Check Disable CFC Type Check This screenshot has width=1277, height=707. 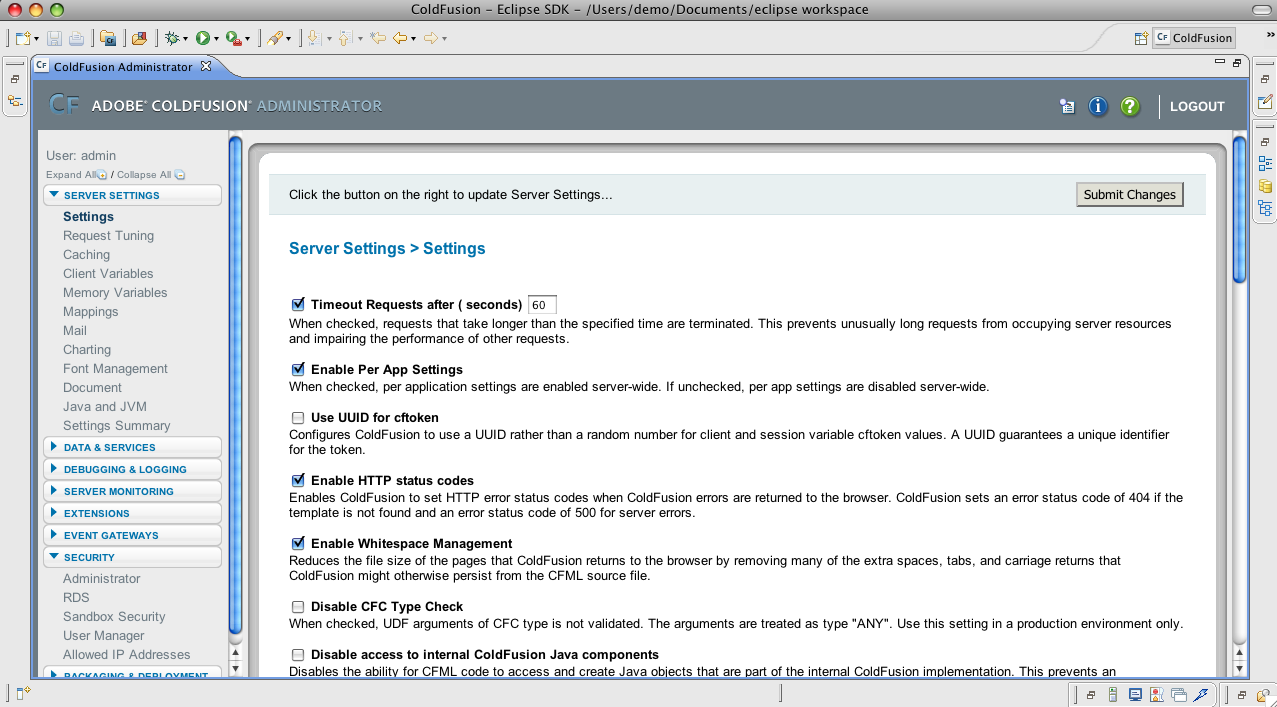[x=297, y=606]
